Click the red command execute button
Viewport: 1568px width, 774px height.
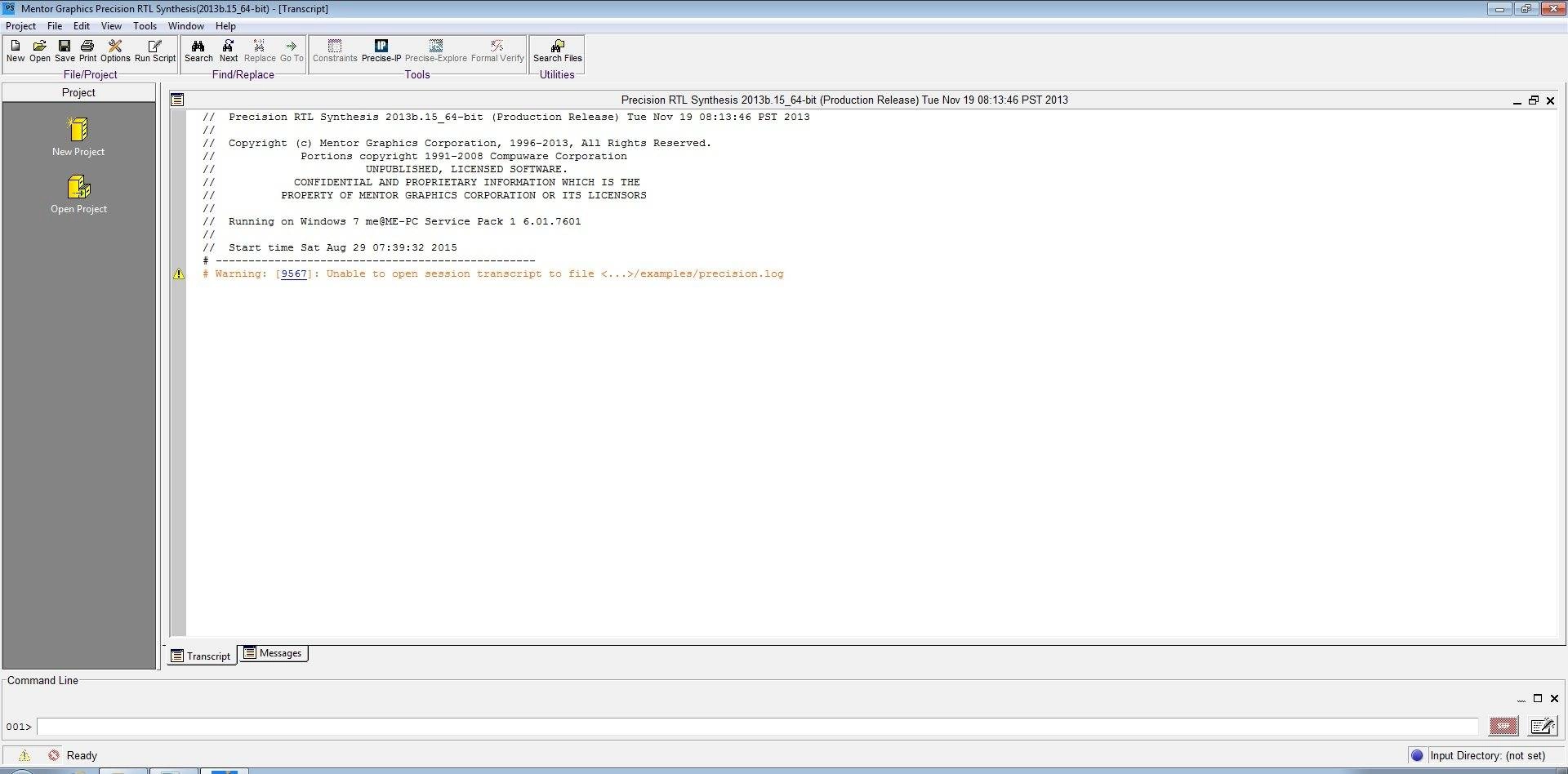[1503, 726]
